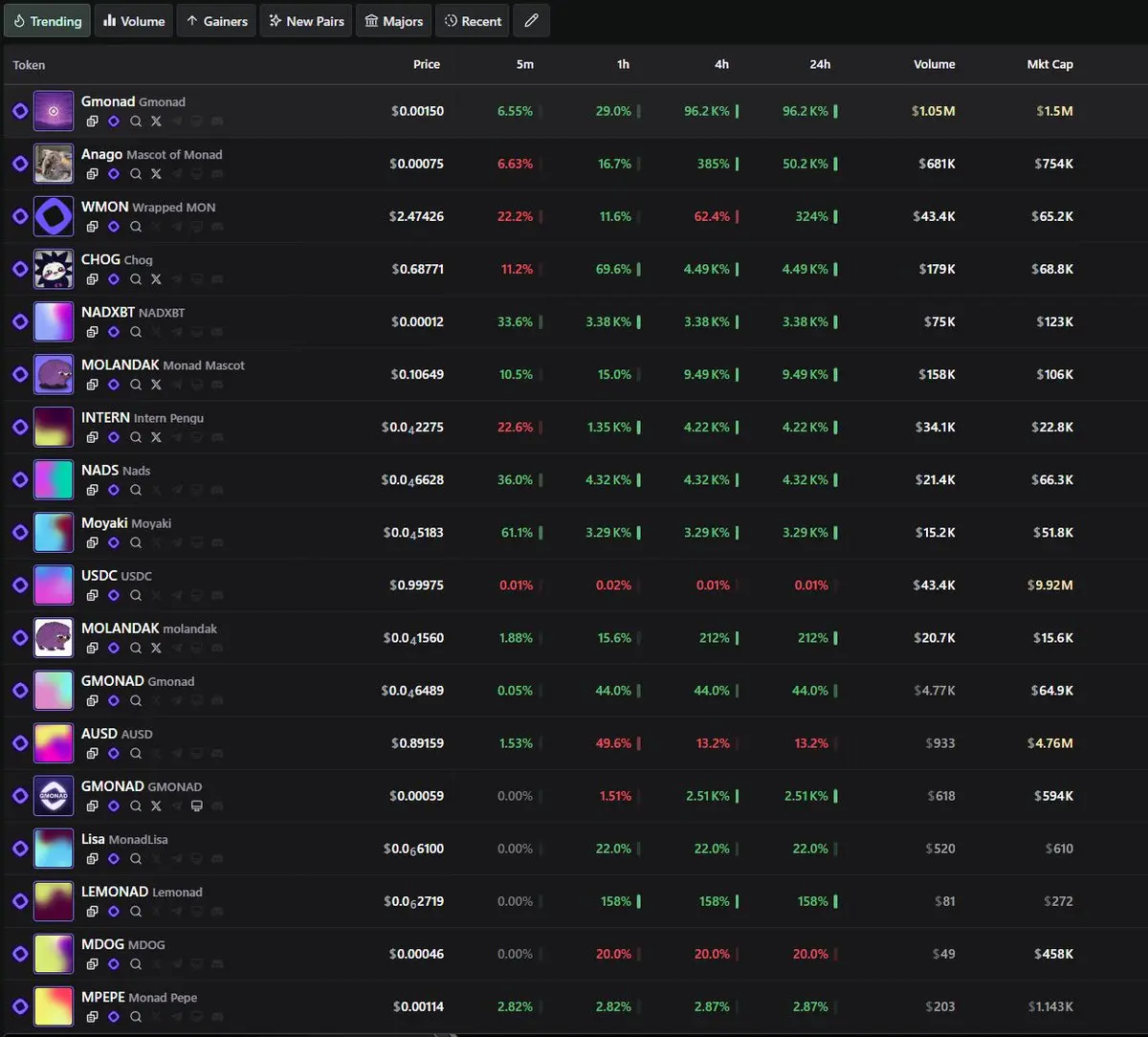Select NADS volume $21.4K
This screenshot has height=1037, width=1148.
click(x=934, y=480)
